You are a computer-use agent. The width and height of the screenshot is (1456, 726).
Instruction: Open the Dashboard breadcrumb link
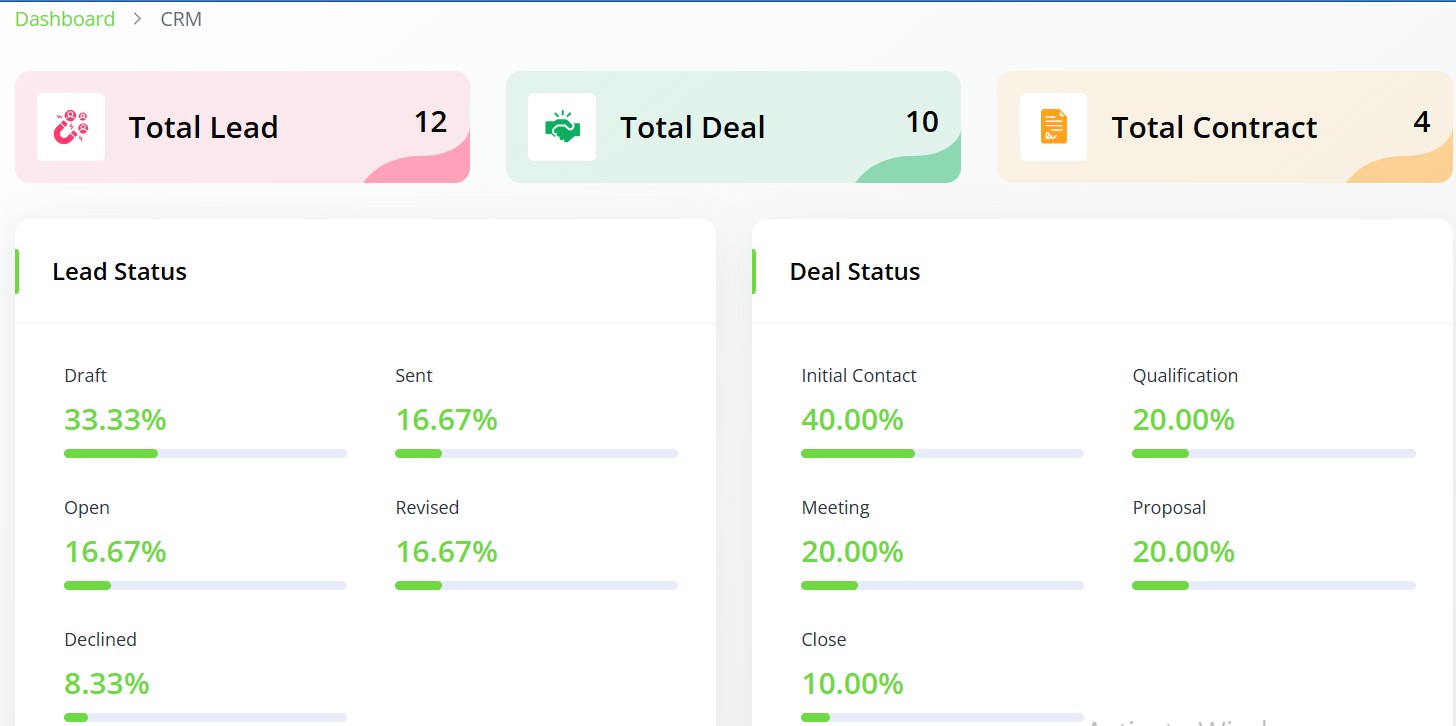click(x=65, y=19)
